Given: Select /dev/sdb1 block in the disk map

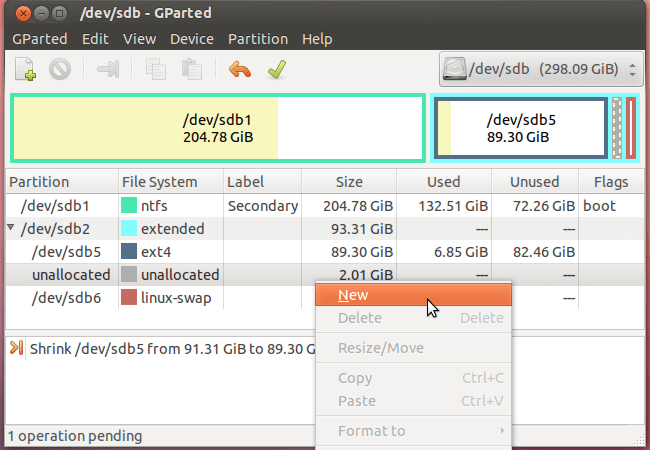Looking at the screenshot, I should coord(215,128).
